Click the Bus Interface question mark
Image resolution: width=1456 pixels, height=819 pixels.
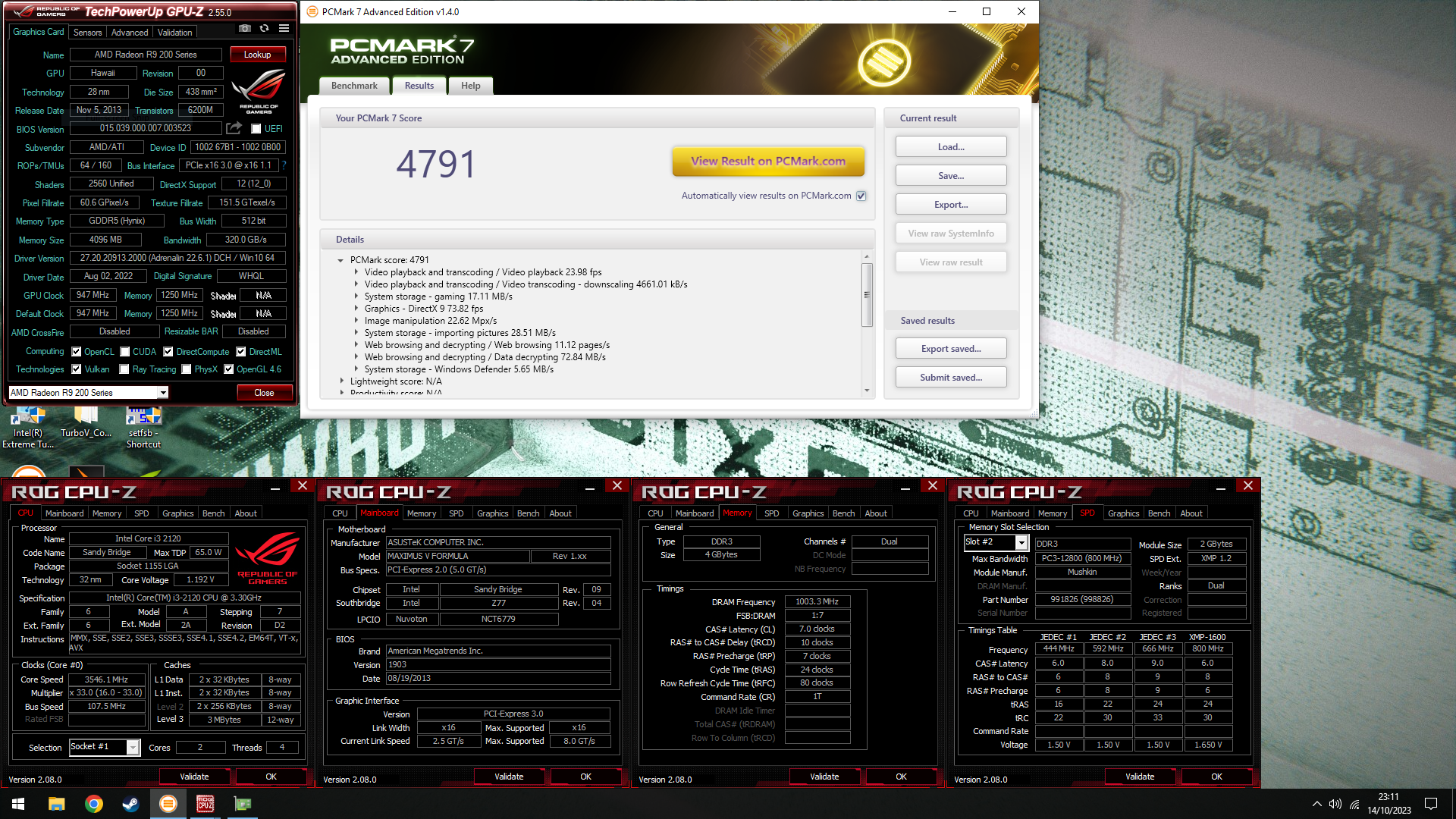(x=284, y=165)
